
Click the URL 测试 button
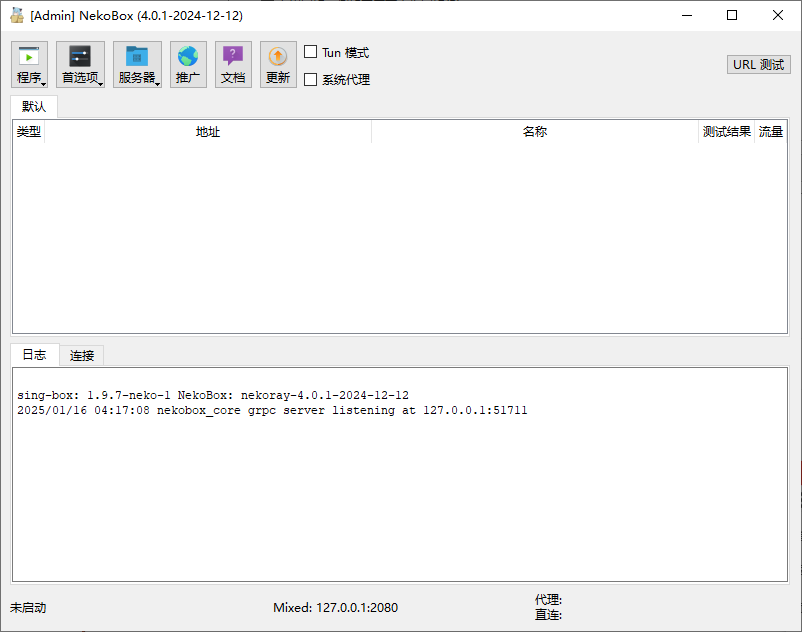tap(758, 64)
